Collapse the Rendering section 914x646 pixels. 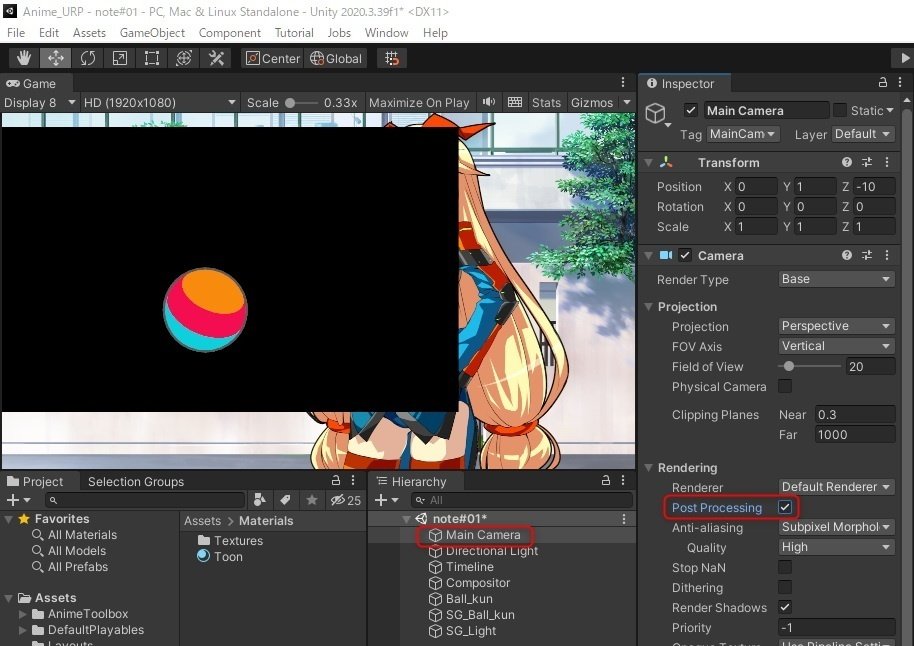point(648,468)
